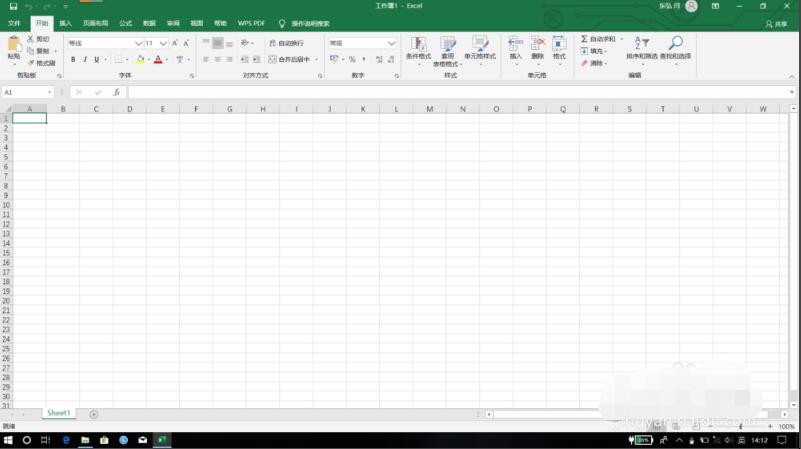Image resolution: width=801 pixels, height=449 pixels.
Task: Click the Insert Function fx icon
Action: tap(116, 92)
